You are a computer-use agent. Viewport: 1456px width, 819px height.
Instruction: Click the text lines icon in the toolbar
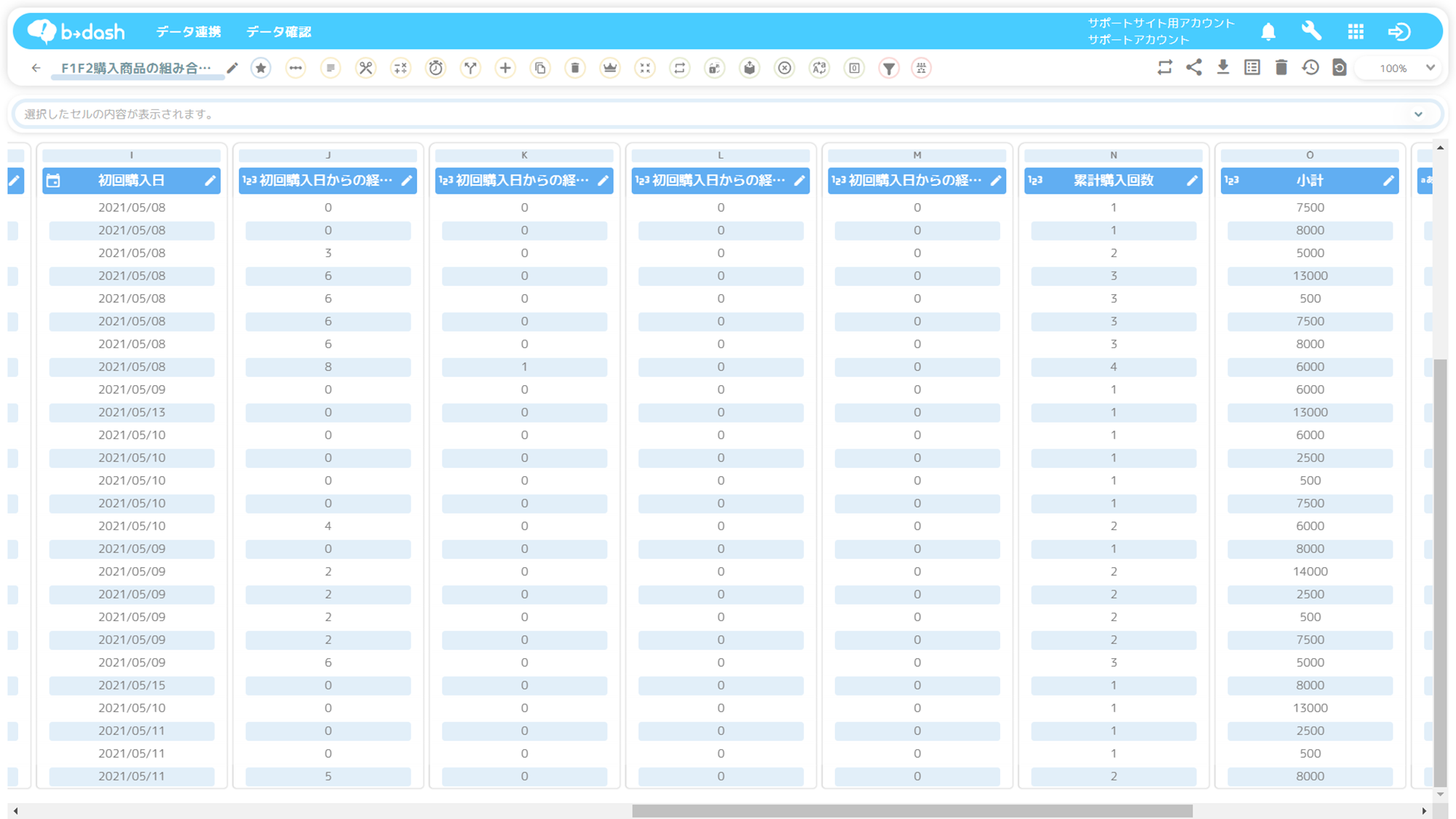coord(331,68)
